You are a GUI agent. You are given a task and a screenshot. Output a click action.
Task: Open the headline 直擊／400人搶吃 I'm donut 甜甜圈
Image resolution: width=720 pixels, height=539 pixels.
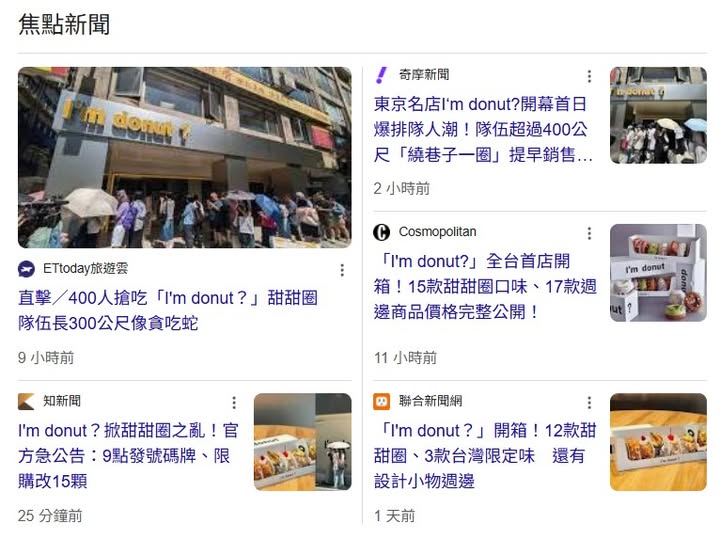coord(168,311)
